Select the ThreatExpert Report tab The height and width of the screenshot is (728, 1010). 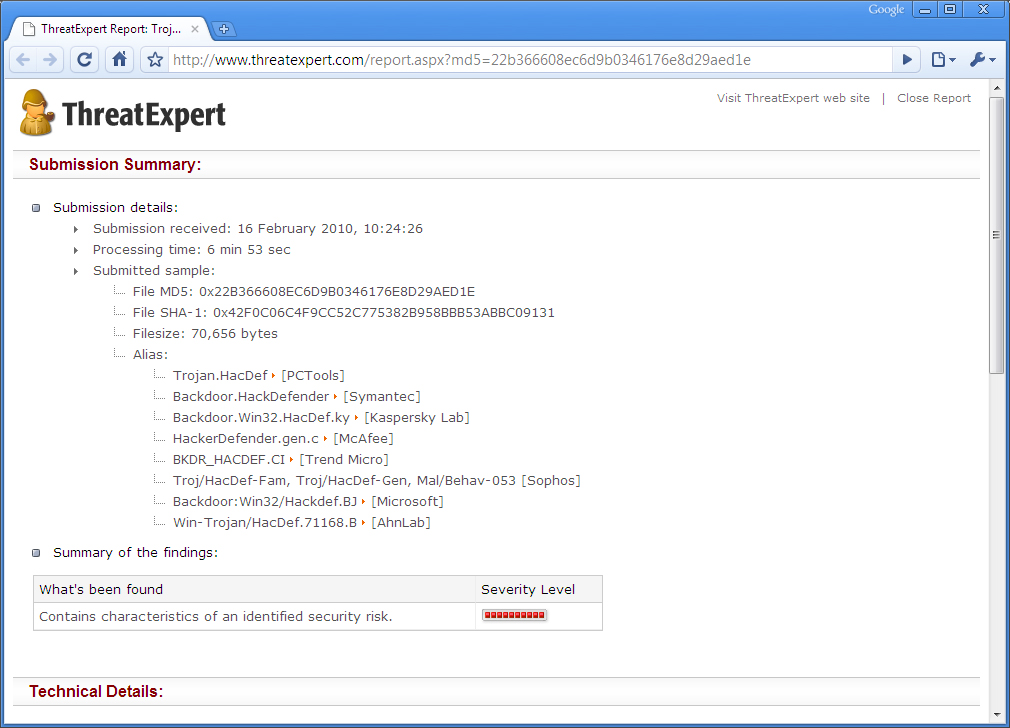tap(110, 29)
